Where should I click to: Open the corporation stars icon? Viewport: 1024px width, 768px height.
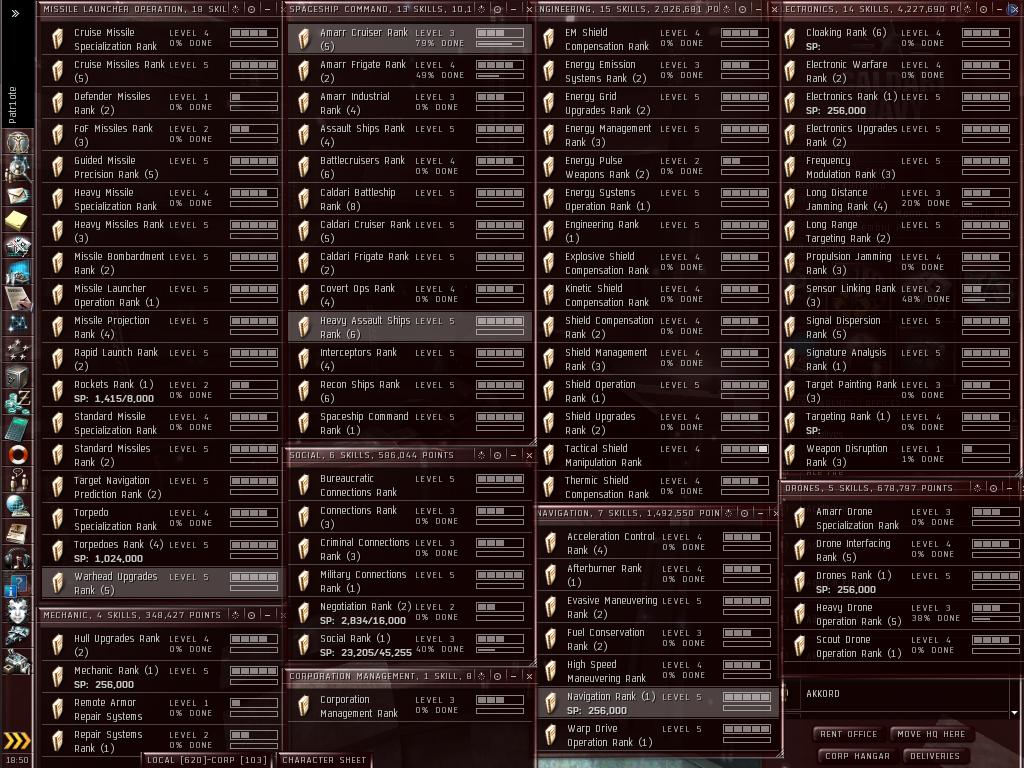18,349
